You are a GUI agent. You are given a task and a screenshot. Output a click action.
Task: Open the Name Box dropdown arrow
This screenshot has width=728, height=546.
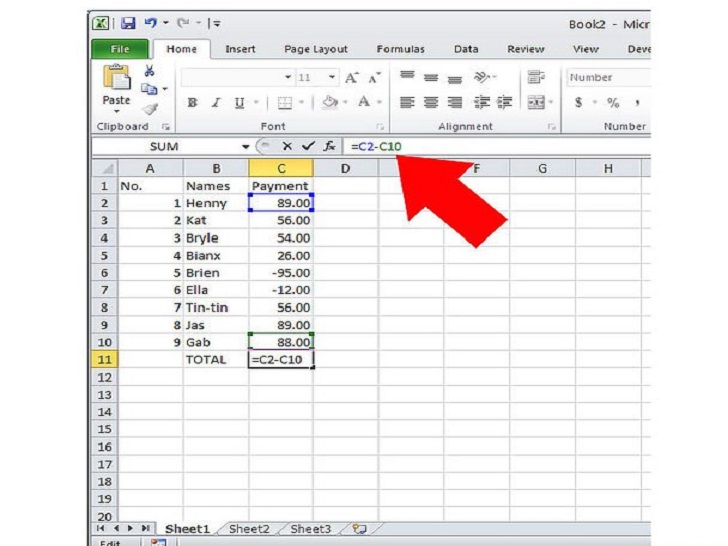[x=245, y=147]
